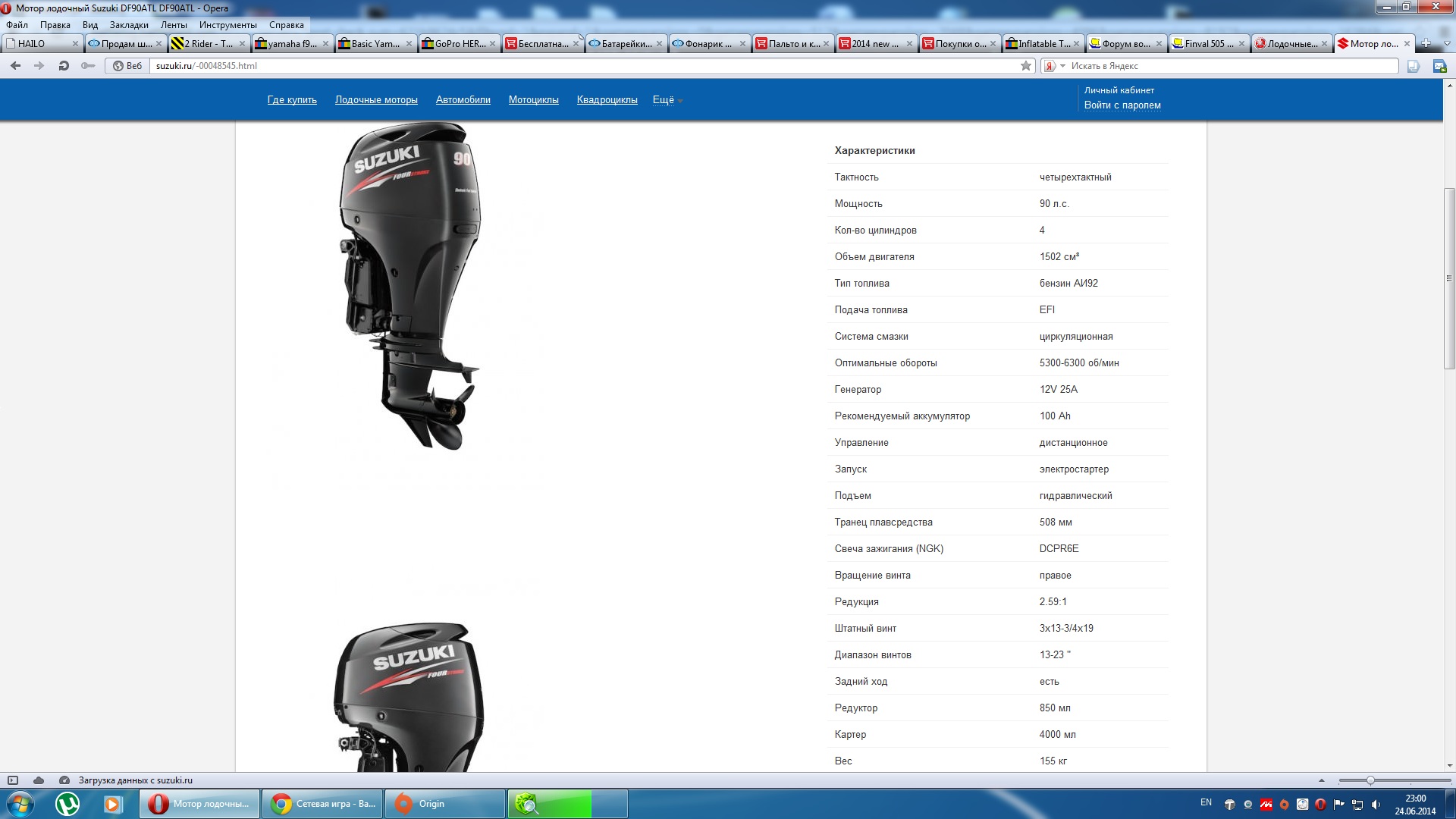Open new tab with plus button
This screenshot has width=1456, height=819.
pyautogui.click(x=1426, y=43)
